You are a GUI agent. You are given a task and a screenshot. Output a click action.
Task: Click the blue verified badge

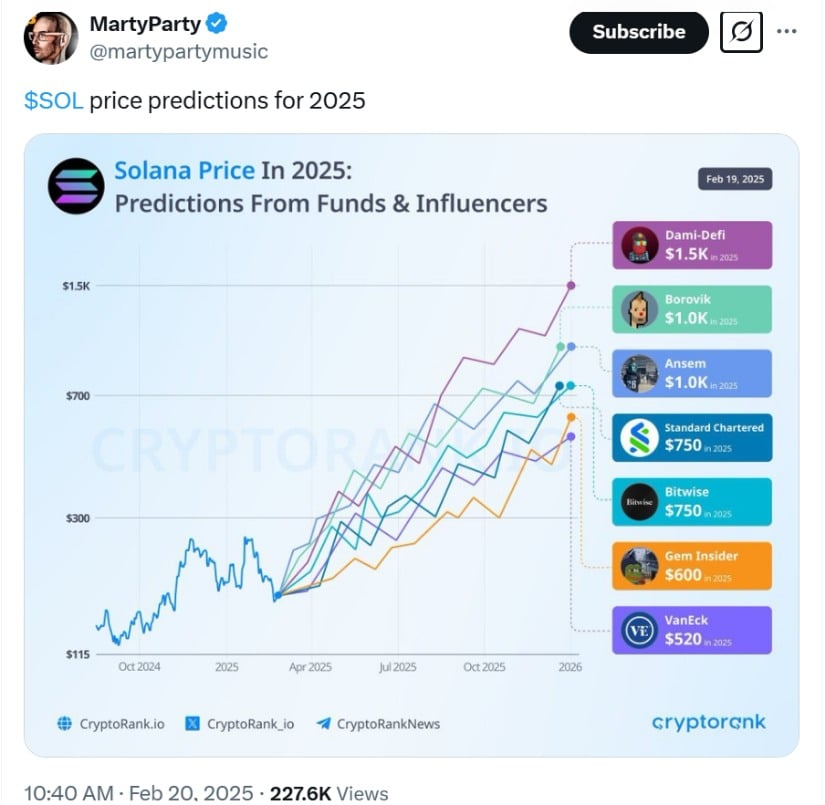point(216,24)
